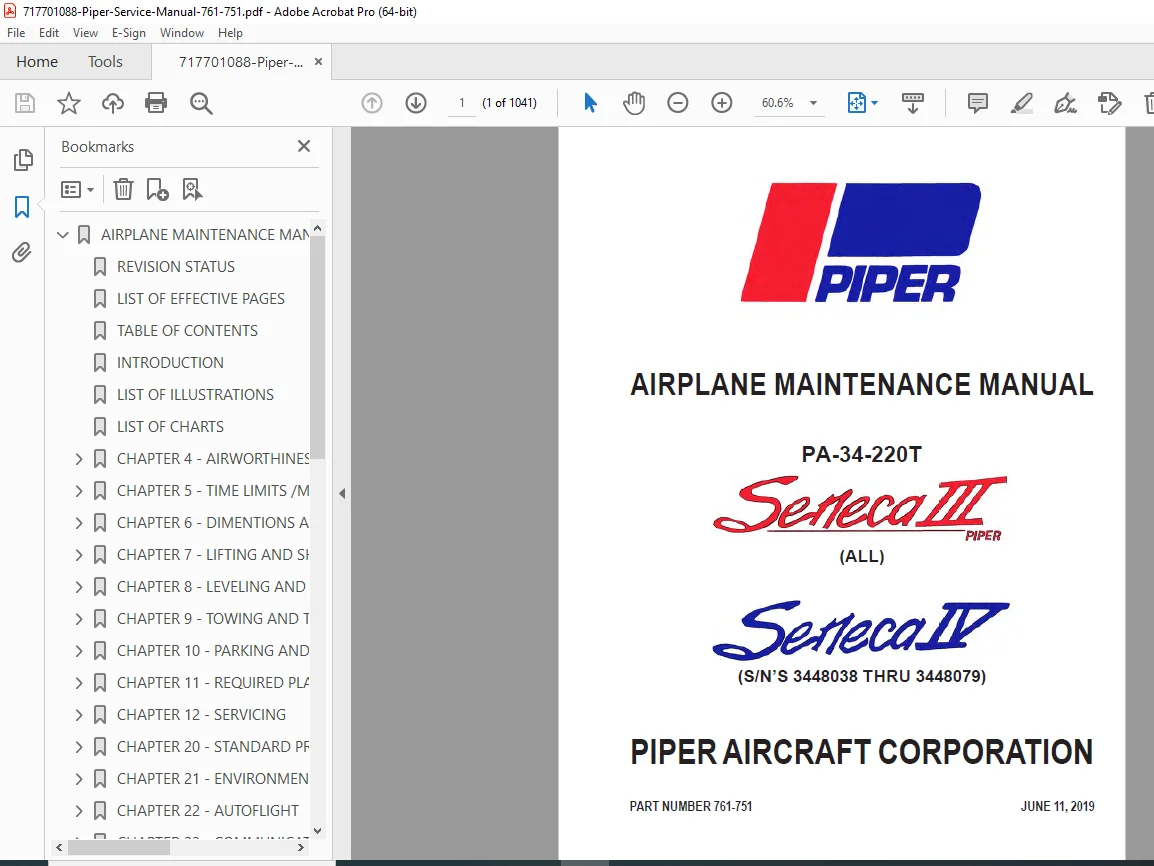1154x866 pixels.
Task: Jump to CHAPTER 20 - STANDARD bookmark
Action: pos(213,747)
